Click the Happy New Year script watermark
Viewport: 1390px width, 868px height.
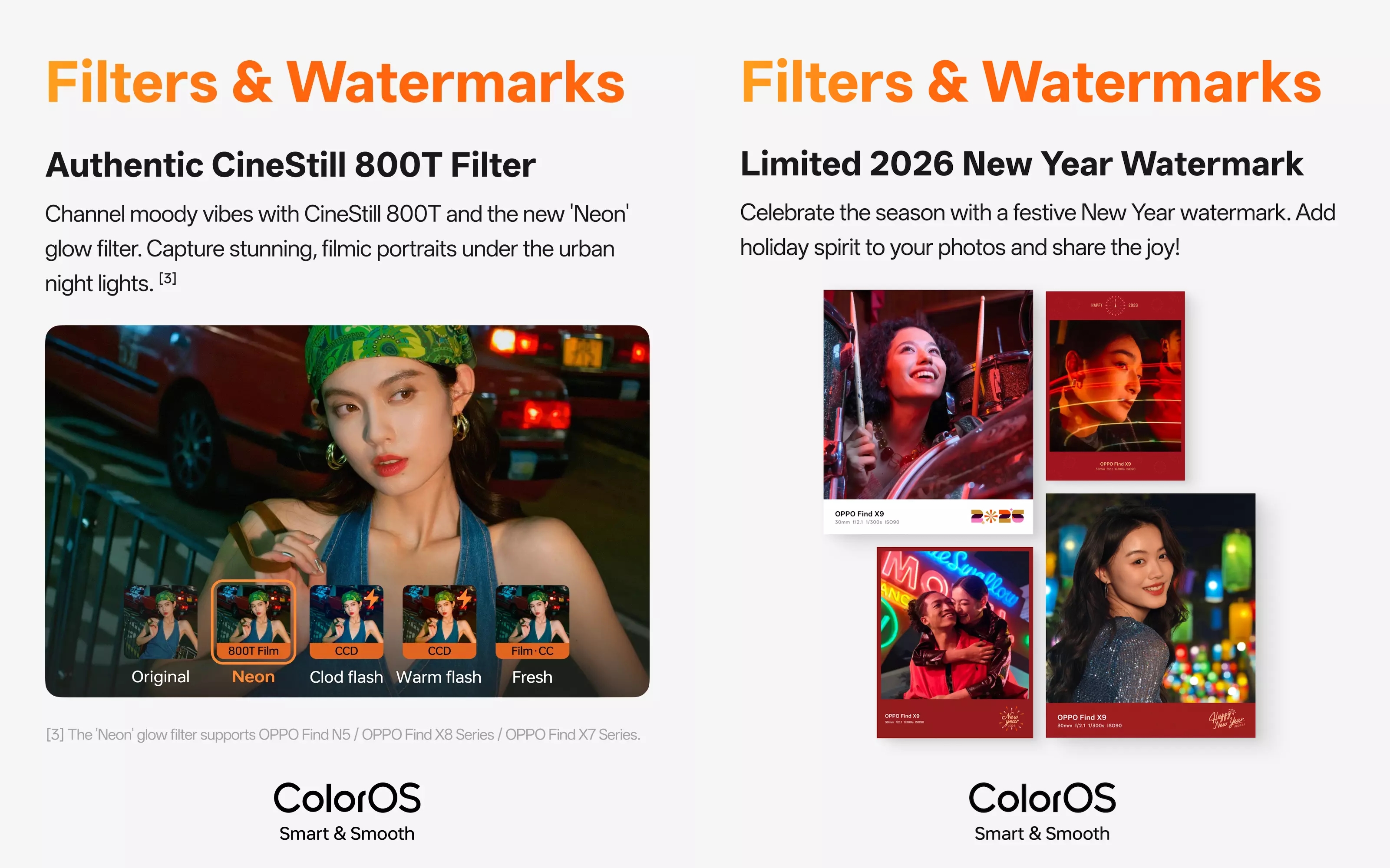pyautogui.click(x=1226, y=719)
